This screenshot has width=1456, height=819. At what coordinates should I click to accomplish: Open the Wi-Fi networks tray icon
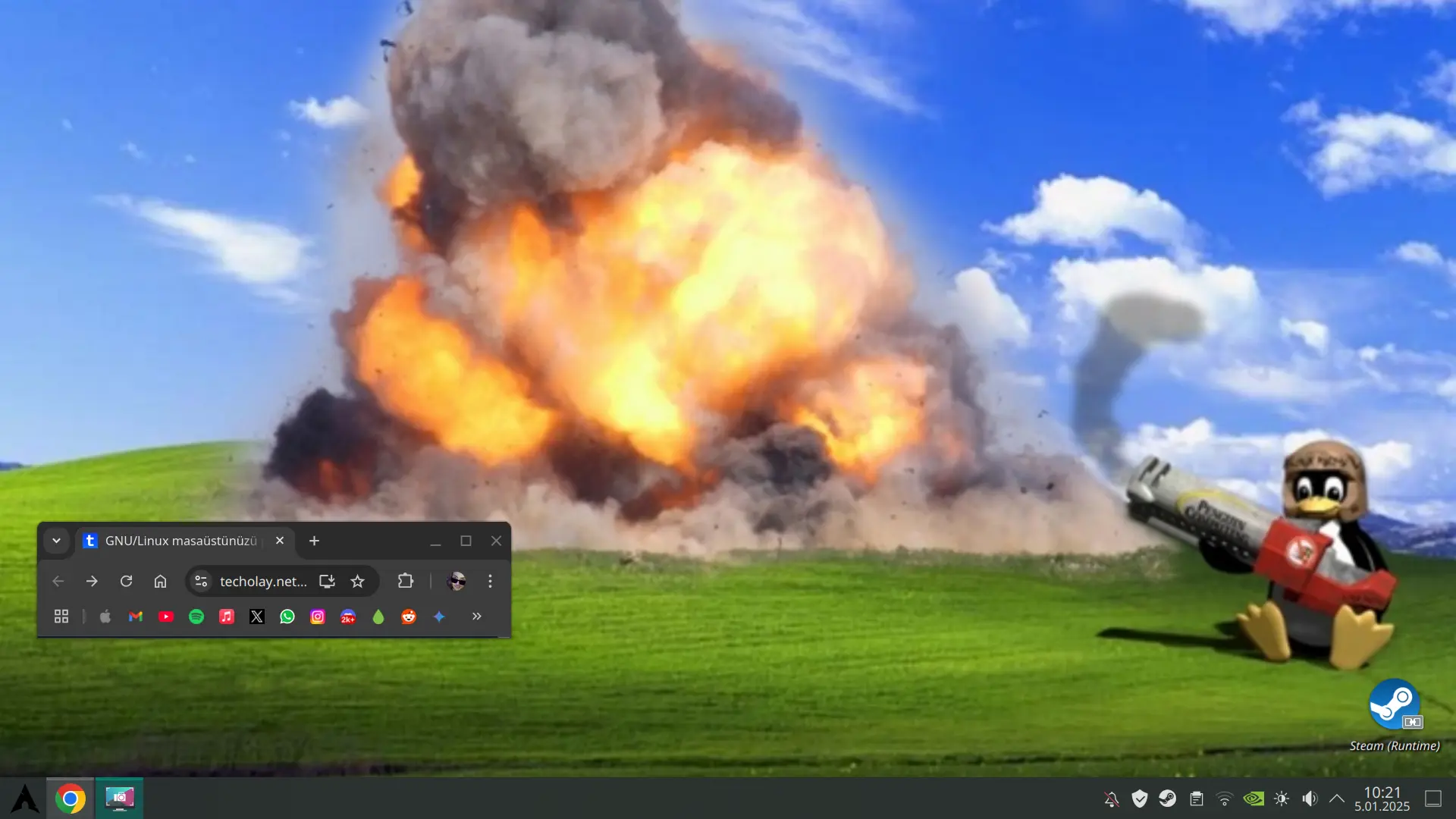coord(1225,799)
